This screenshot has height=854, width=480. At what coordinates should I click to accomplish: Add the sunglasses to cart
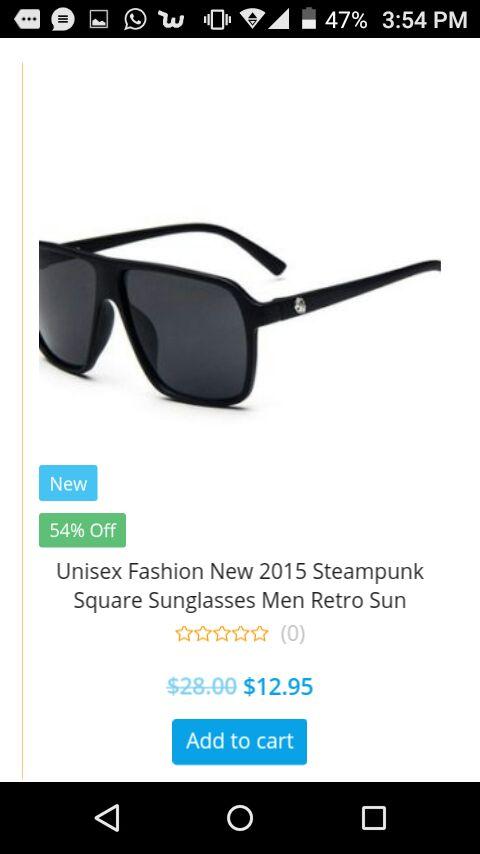(239, 741)
